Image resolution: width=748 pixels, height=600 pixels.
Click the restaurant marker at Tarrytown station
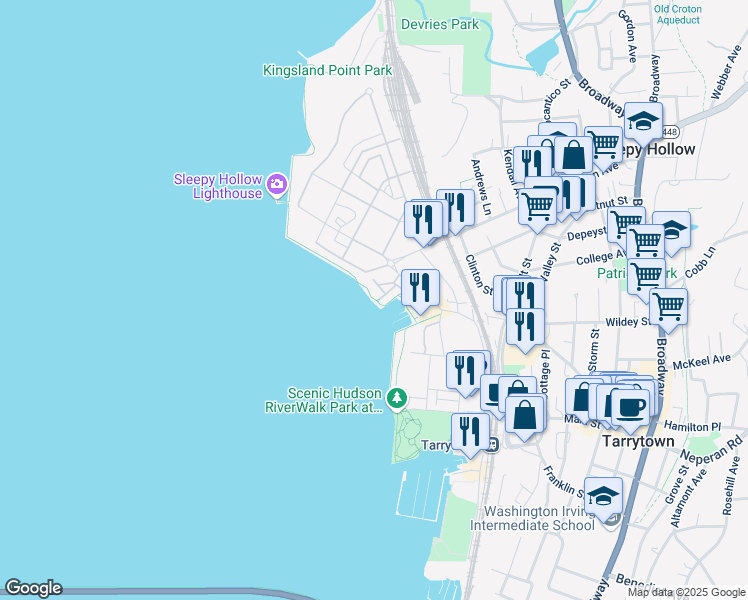470,433
